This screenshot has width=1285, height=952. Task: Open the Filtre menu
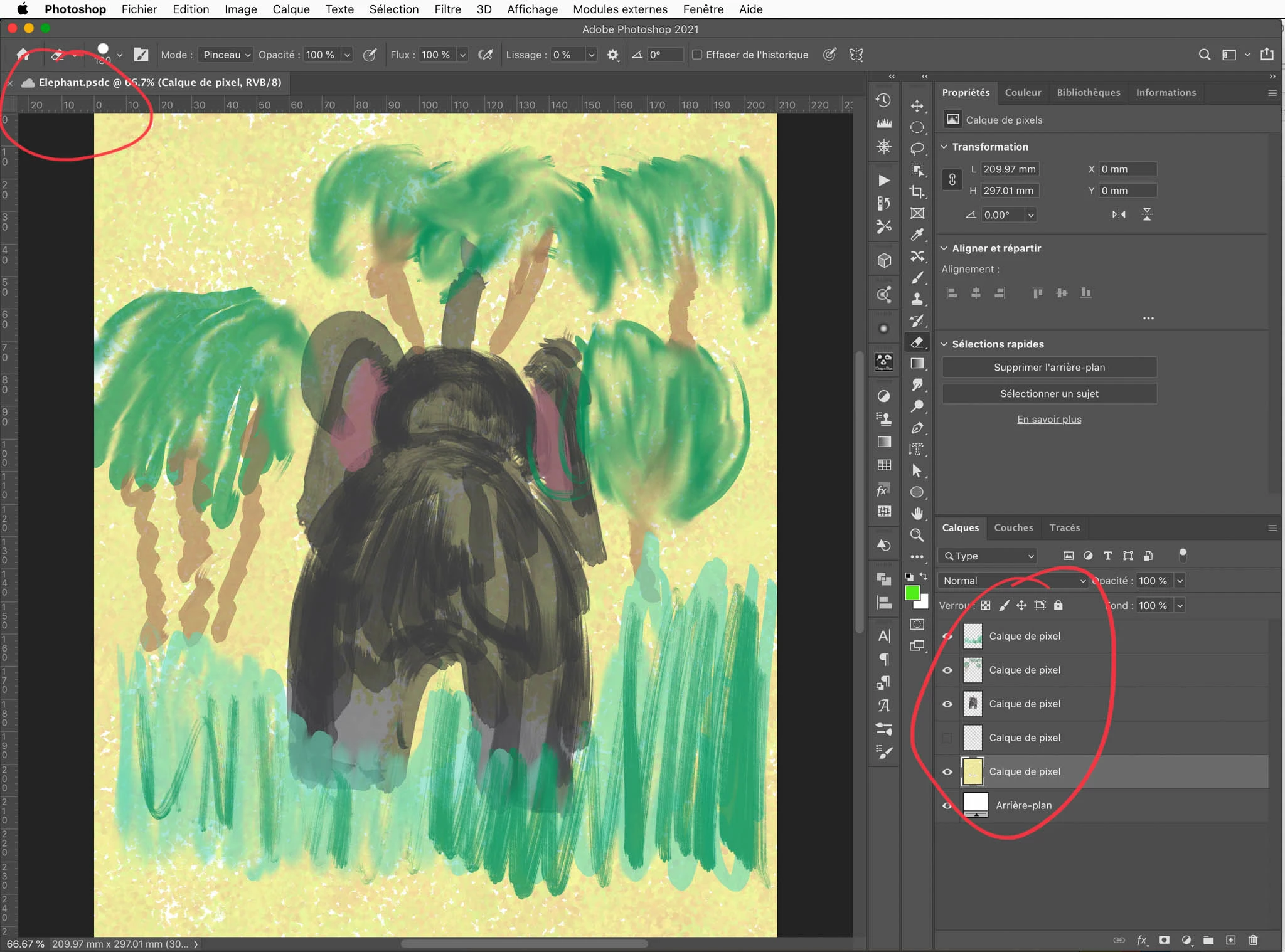[x=447, y=9]
